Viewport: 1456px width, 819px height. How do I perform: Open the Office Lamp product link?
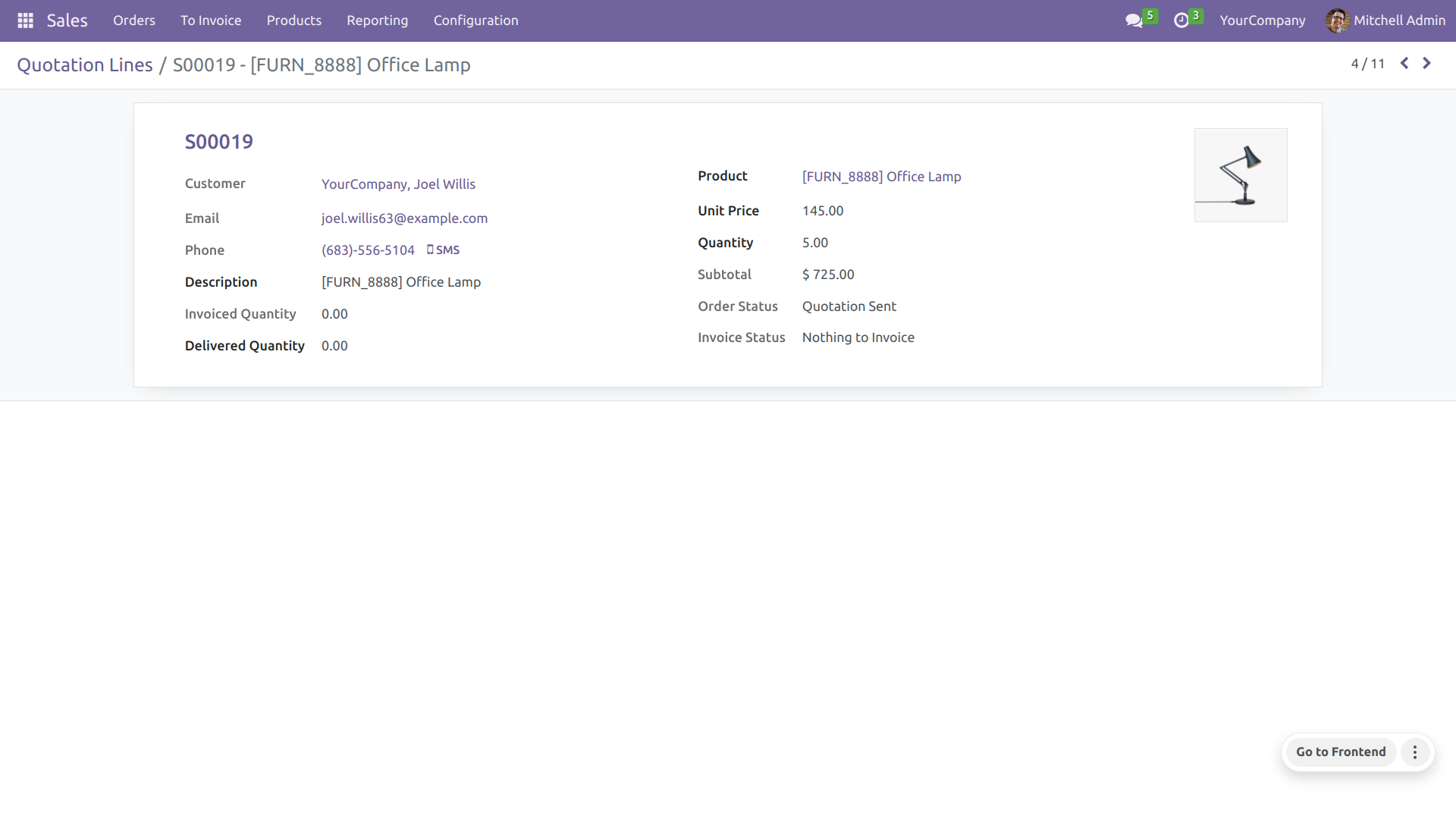pyautogui.click(x=881, y=177)
